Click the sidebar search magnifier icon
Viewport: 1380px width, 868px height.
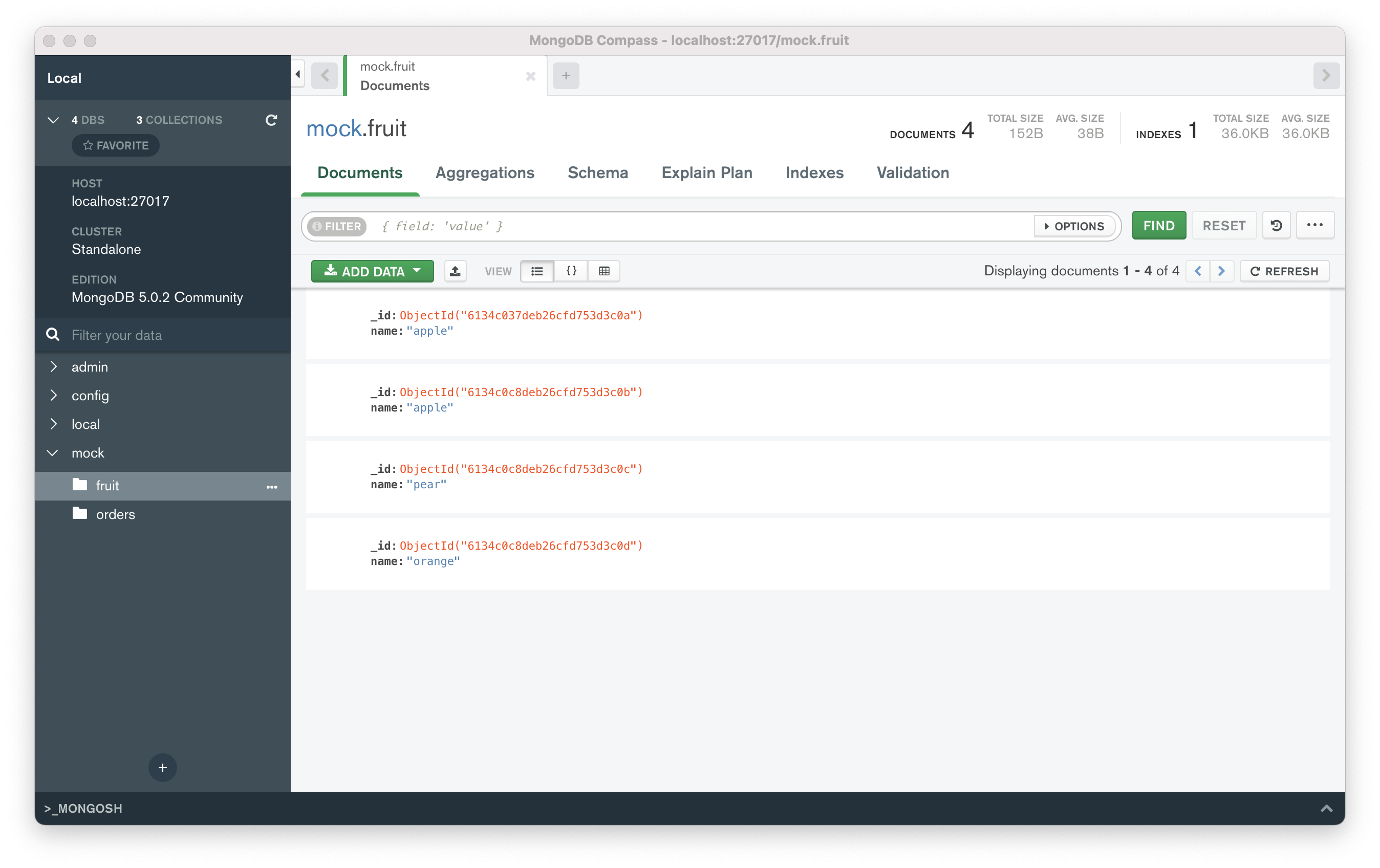coord(53,334)
